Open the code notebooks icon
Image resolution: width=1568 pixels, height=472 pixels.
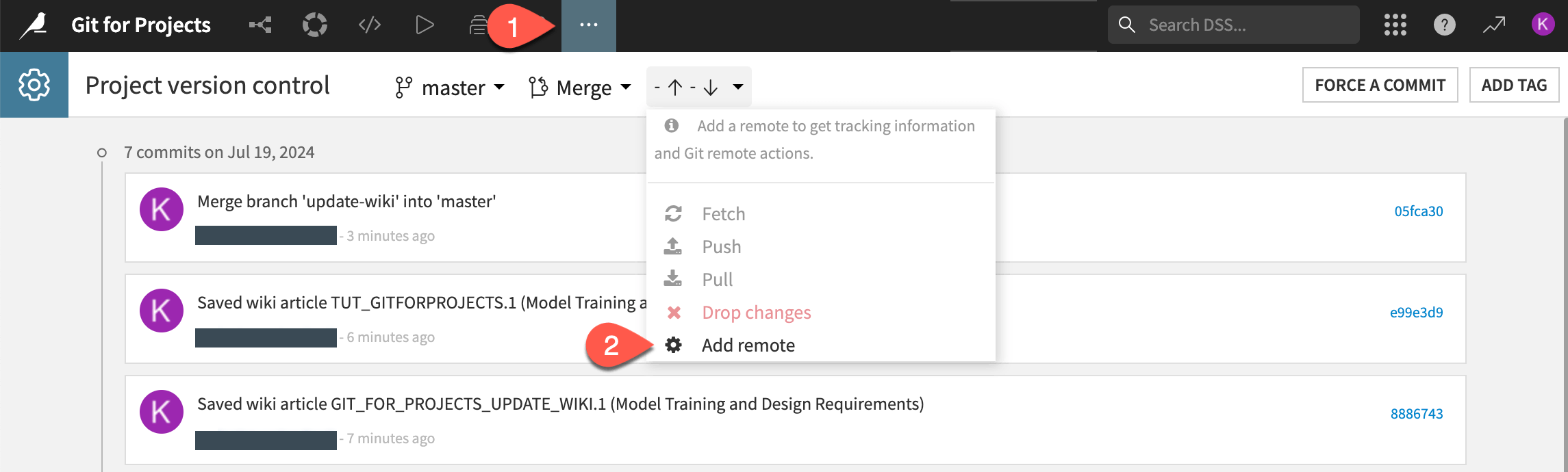(370, 25)
